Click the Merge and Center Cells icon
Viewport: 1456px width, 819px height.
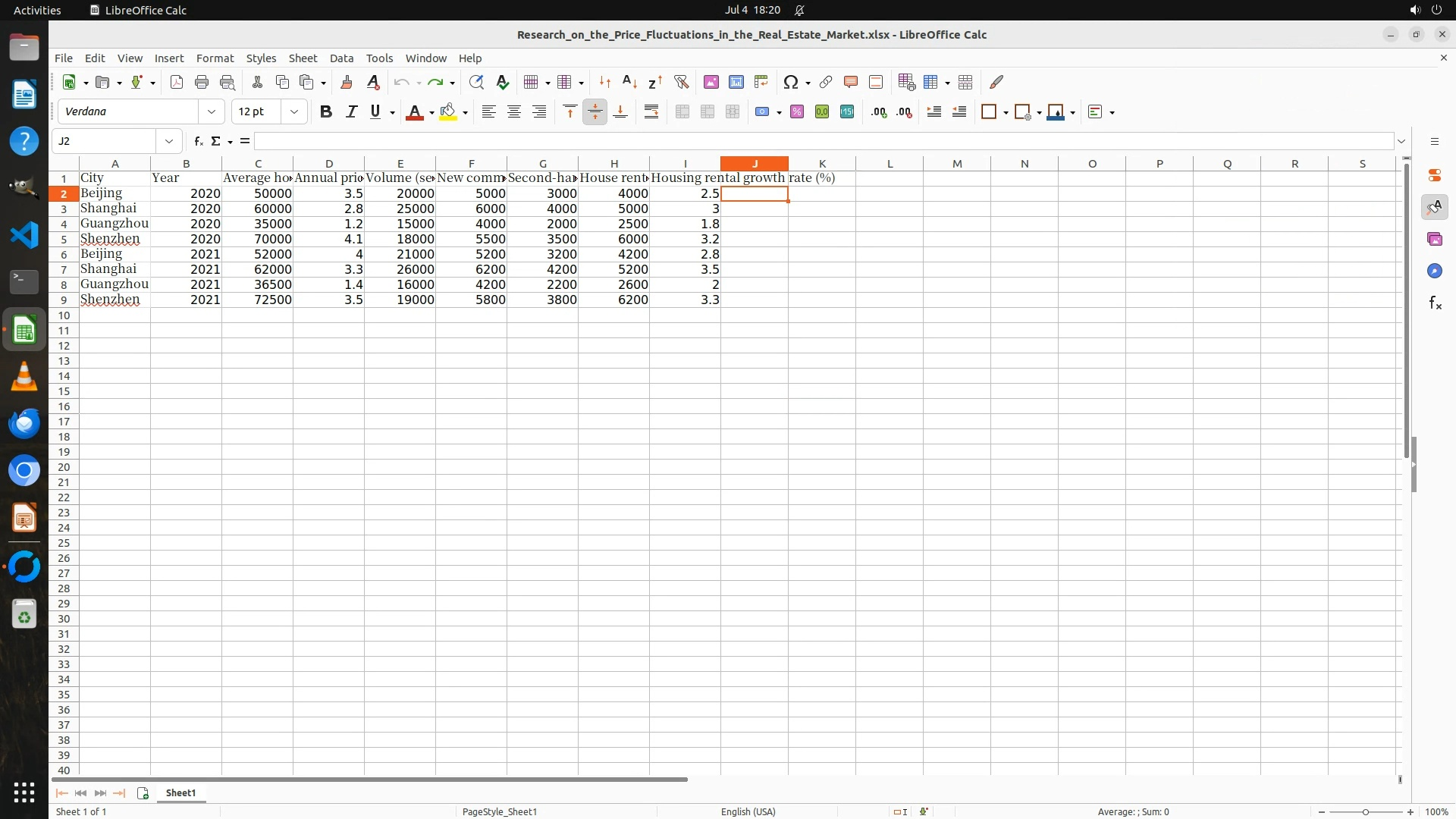tap(682, 112)
